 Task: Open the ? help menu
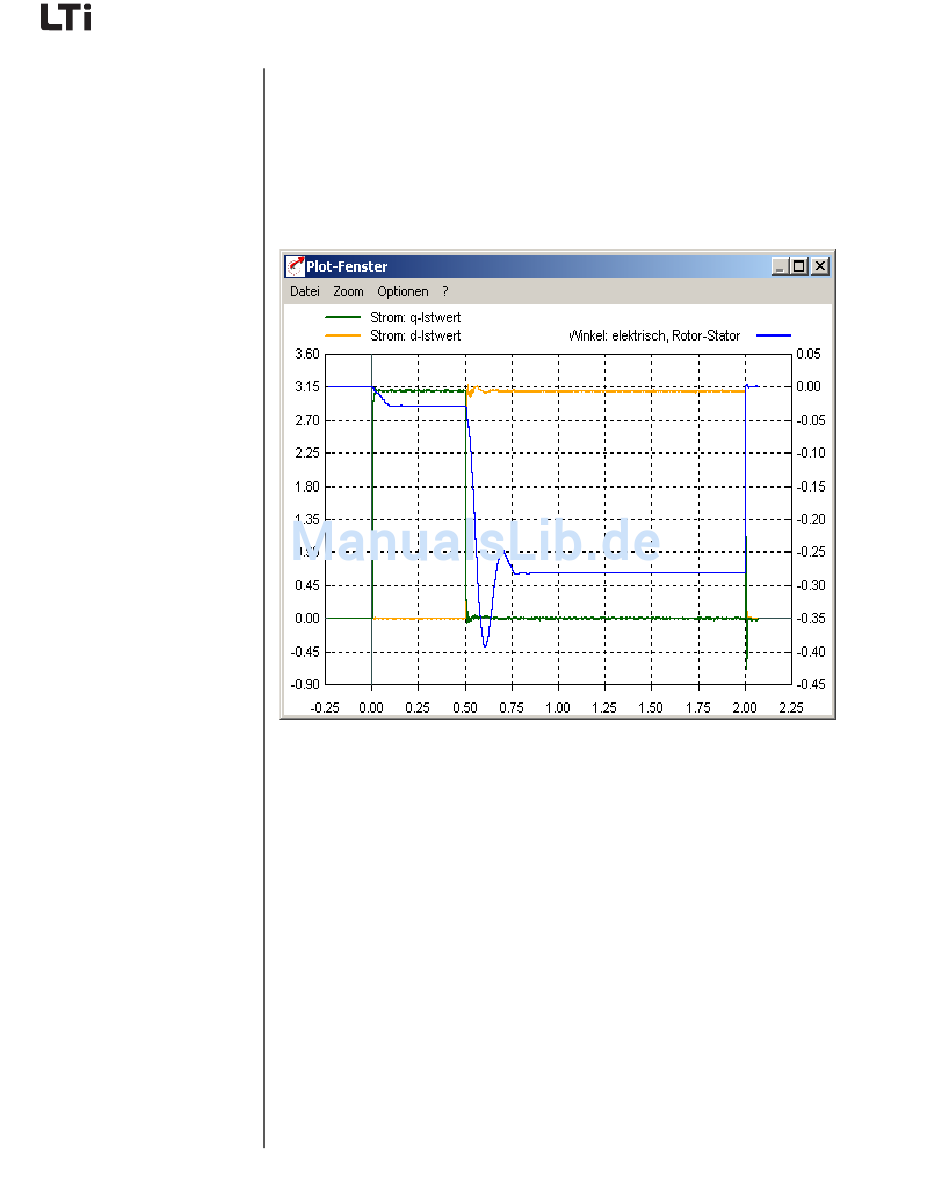445,292
